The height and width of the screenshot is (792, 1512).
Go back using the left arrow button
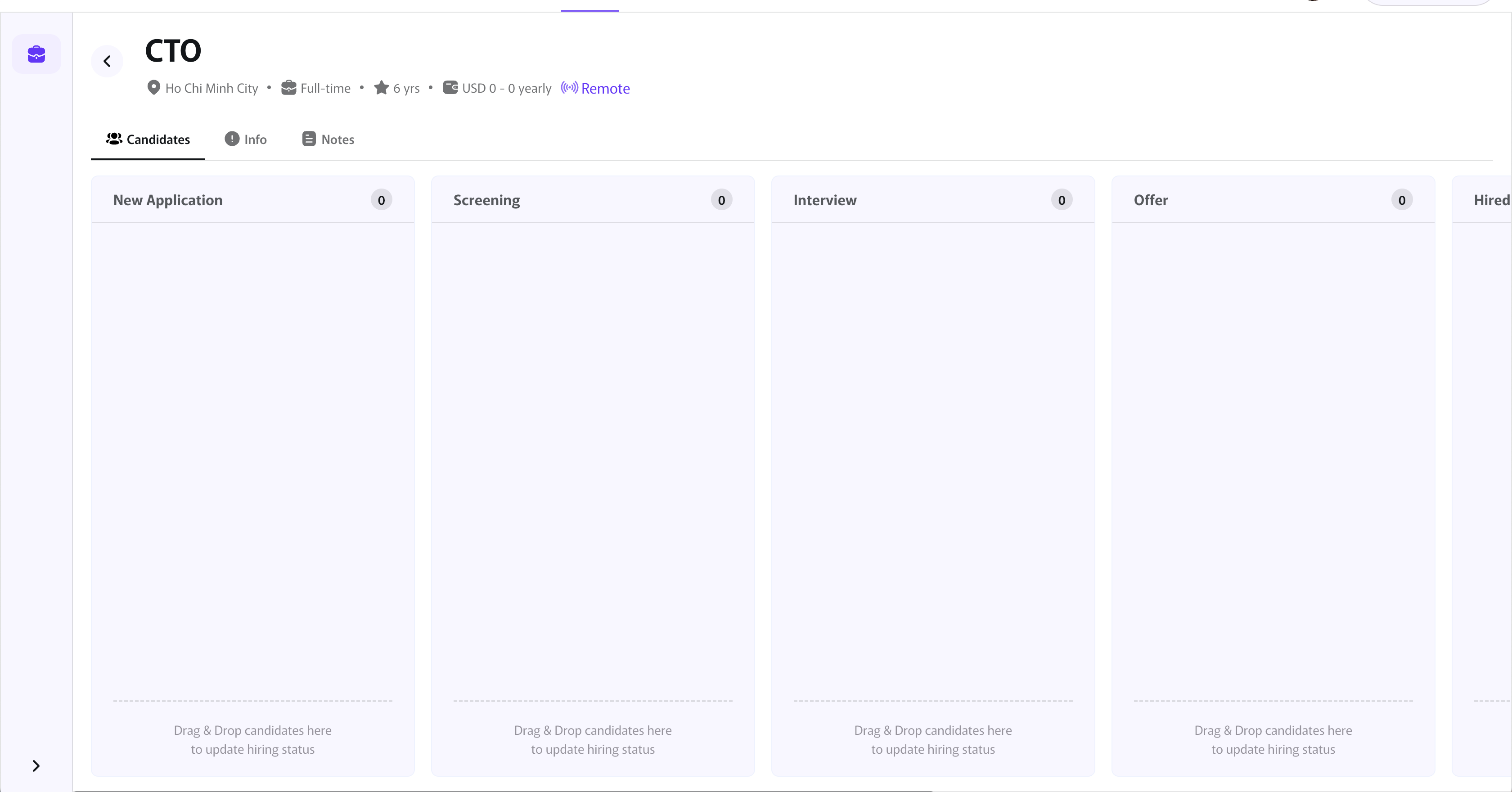[x=107, y=61]
